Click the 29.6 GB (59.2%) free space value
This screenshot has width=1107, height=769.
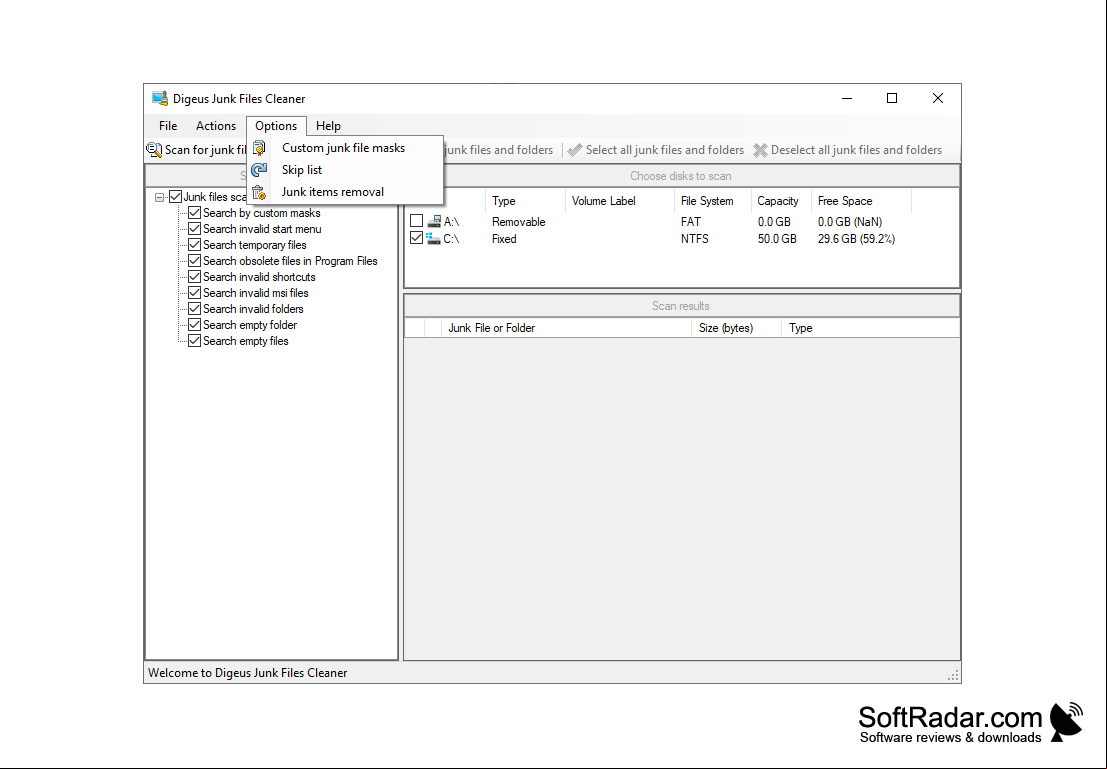coord(856,239)
